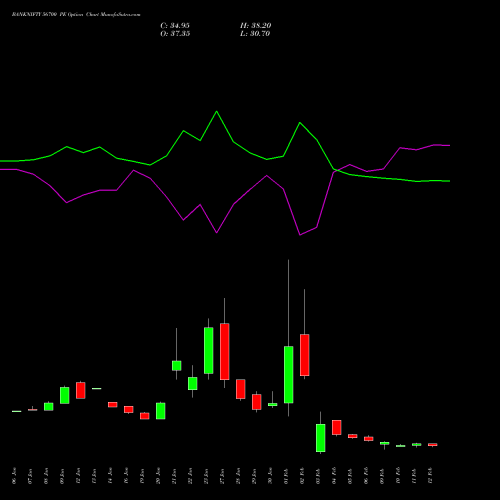Screen dimensions: 500x500
Task: Click the 12 Jan date label
Action: (x=78, y=476)
